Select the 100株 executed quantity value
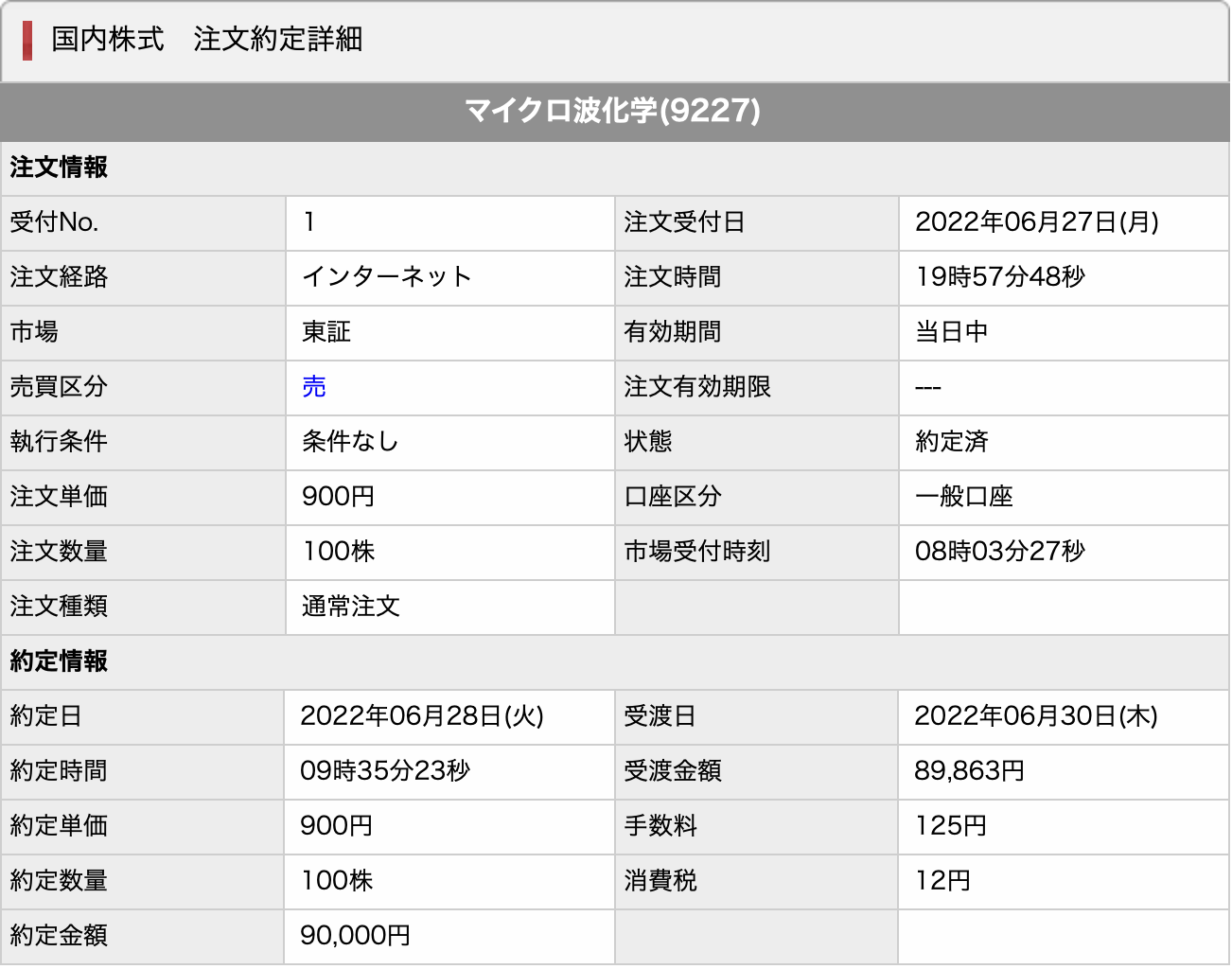1232x969 pixels. (337, 881)
